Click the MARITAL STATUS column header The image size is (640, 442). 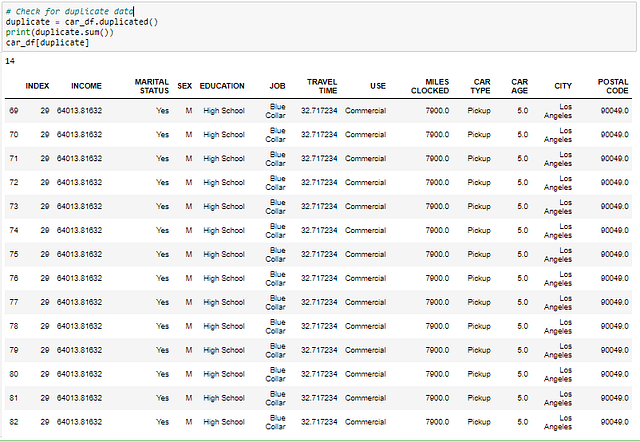coord(151,86)
